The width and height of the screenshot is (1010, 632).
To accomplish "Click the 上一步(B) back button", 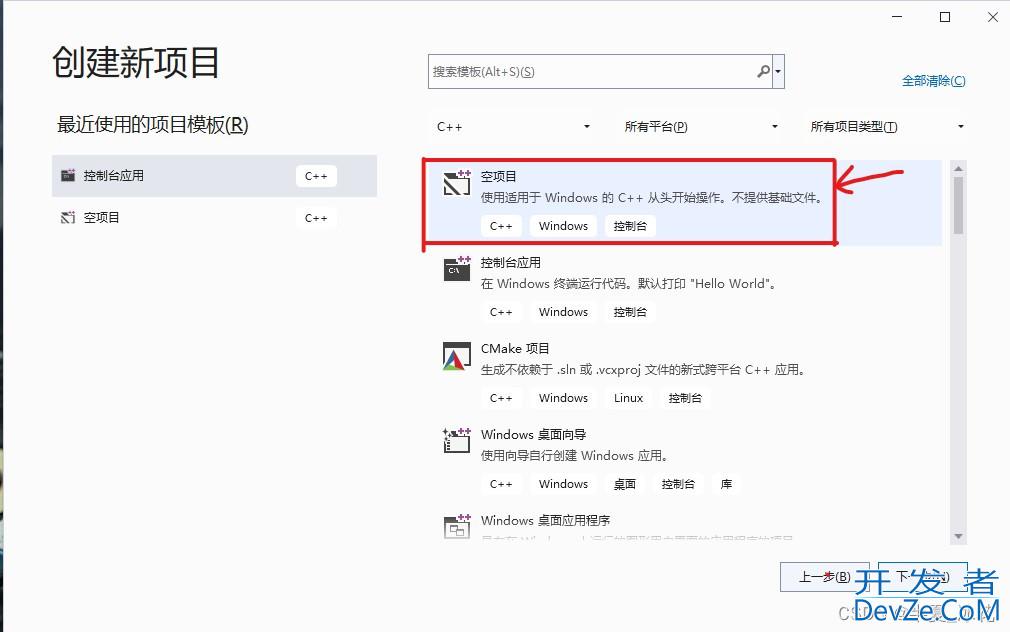I will 824,577.
